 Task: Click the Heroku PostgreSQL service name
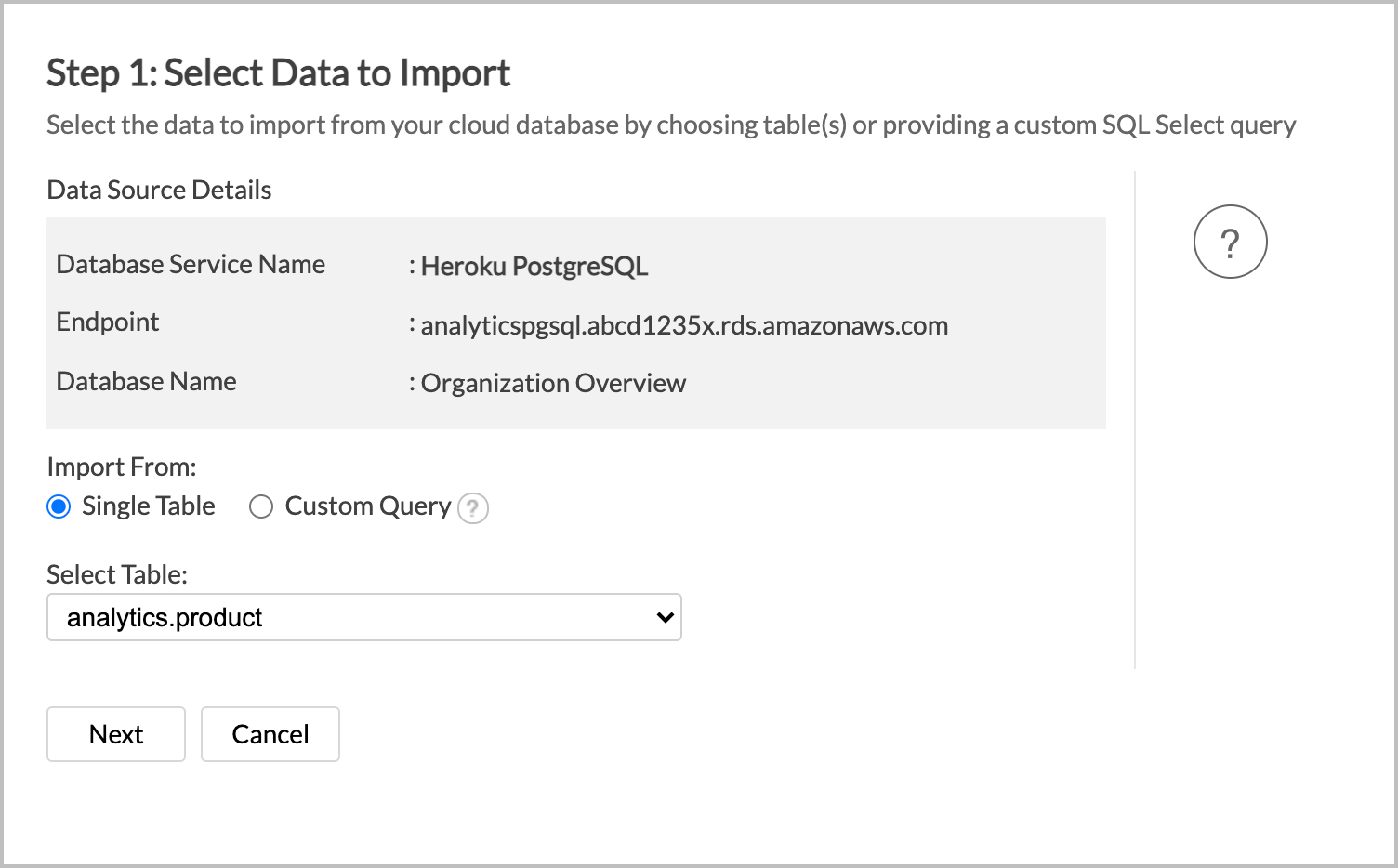click(x=534, y=267)
